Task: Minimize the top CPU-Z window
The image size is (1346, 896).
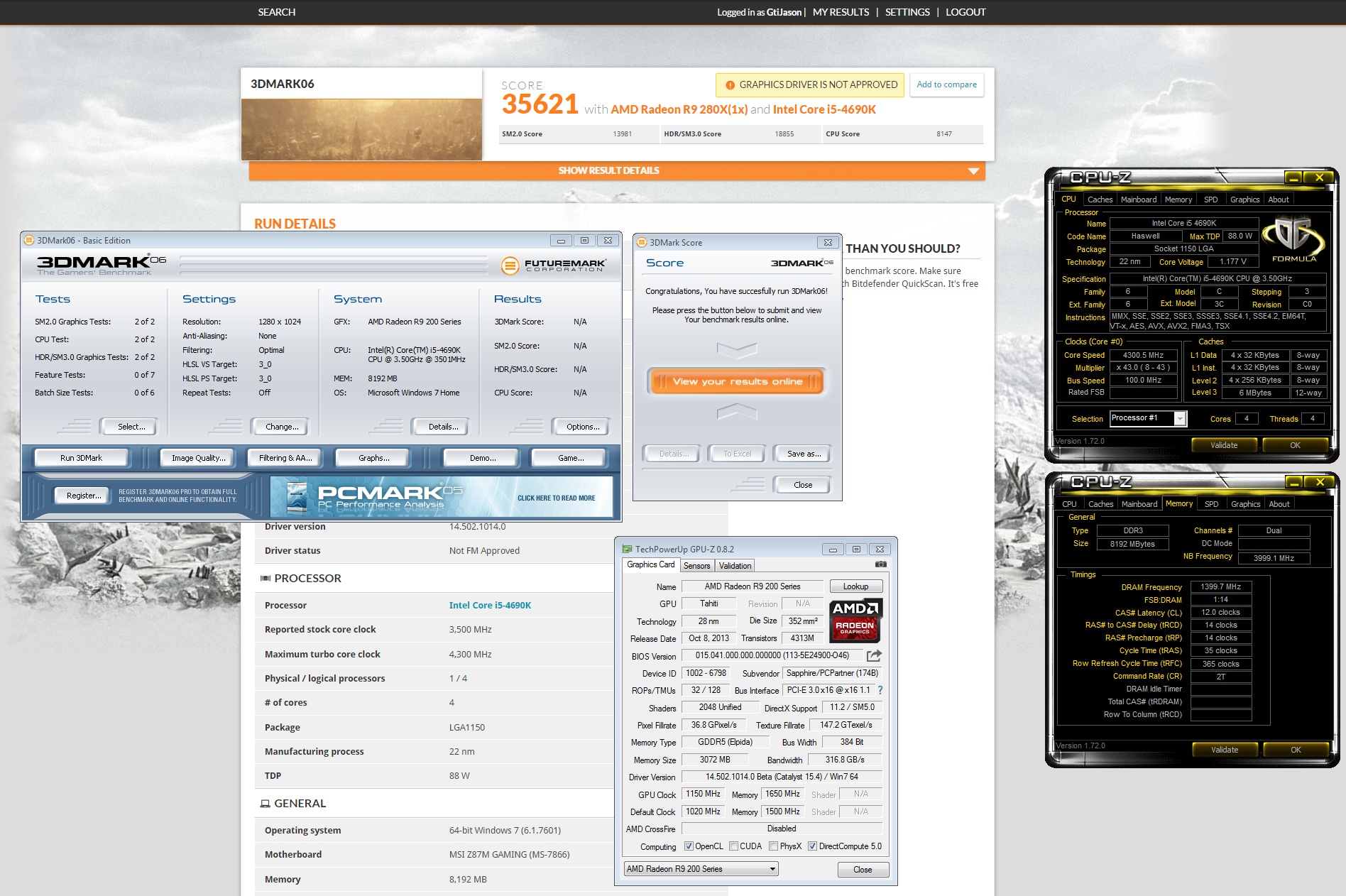Action: [1293, 177]
